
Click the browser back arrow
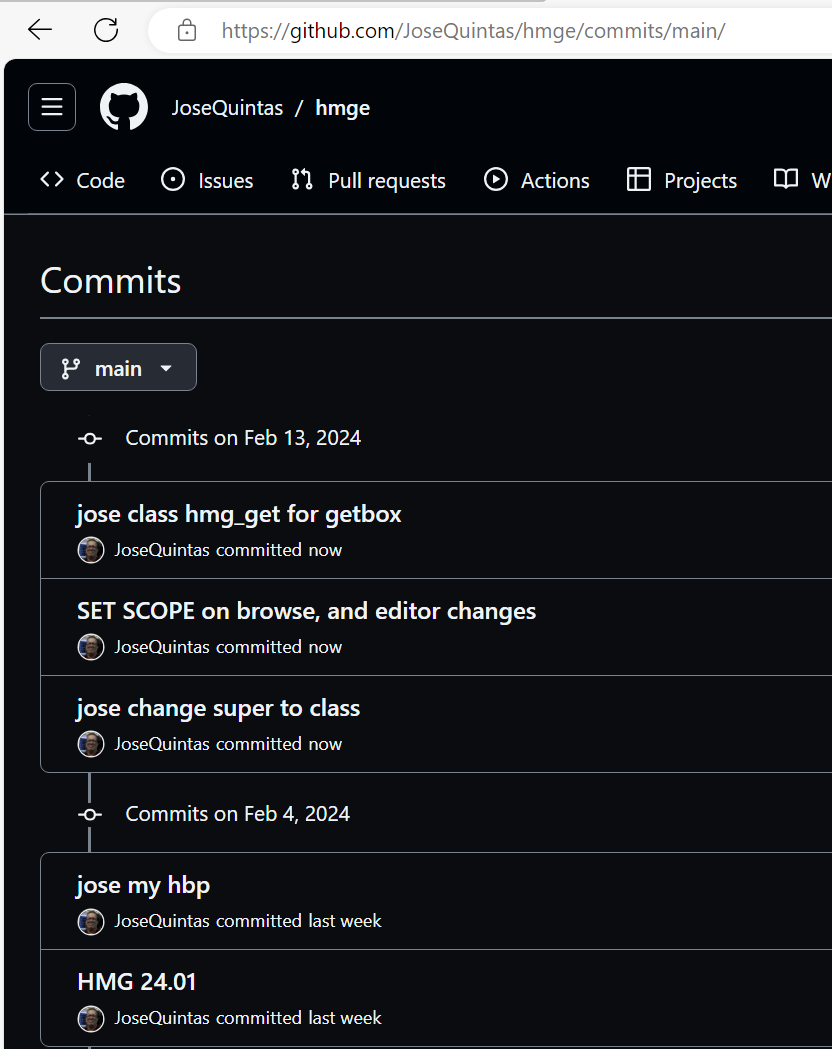[x=39, y=30]
